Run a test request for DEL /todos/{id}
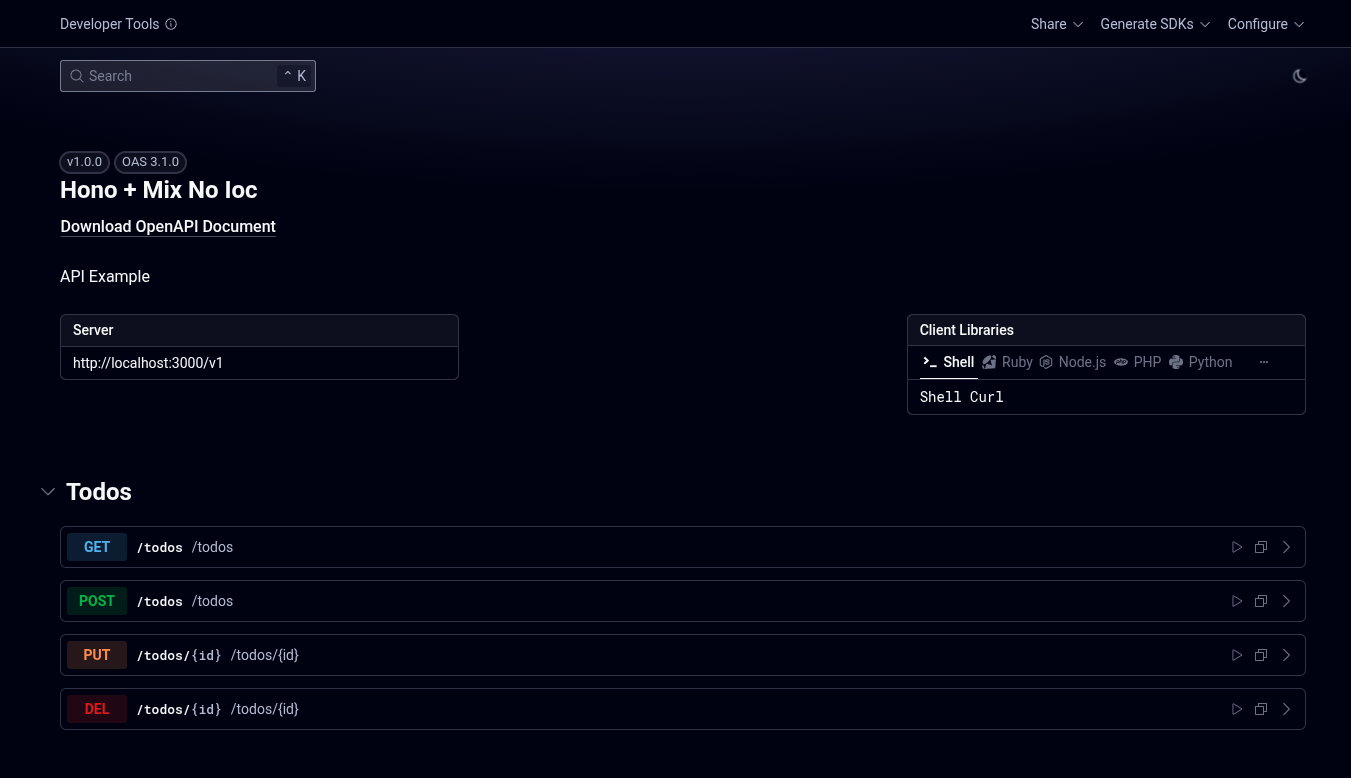1351x778 pixels. tap(1237, 709)
